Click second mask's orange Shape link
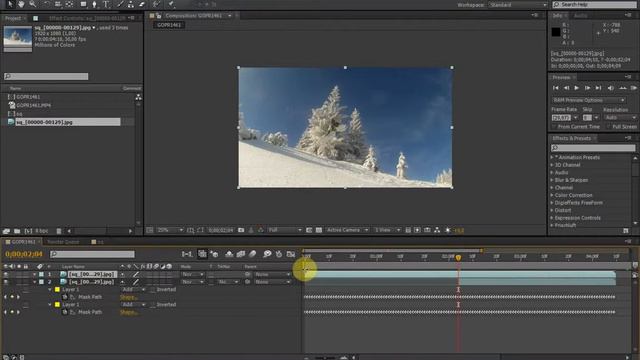640x360 pixels. tap(129, 312)
